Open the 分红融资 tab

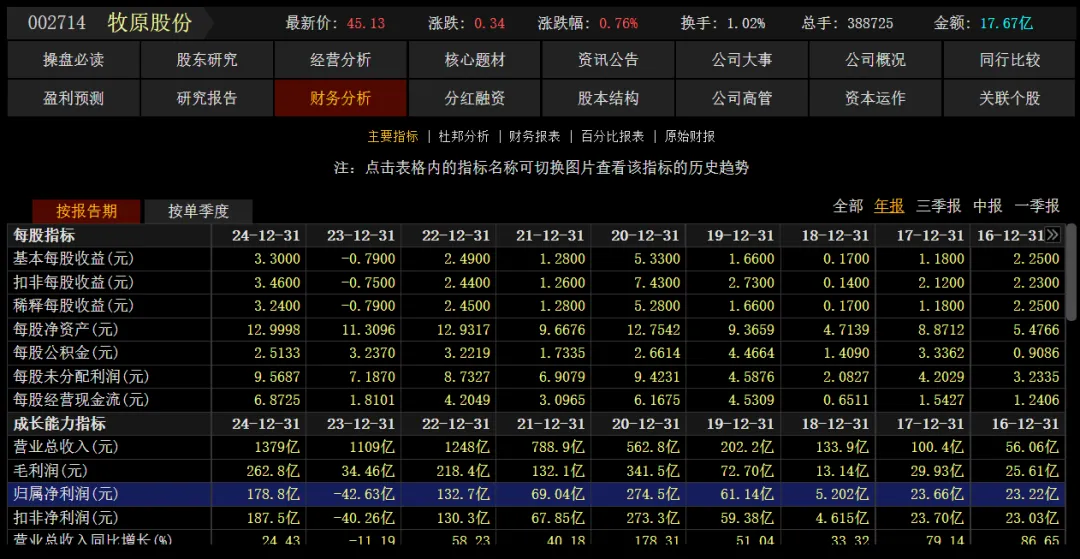475,98
